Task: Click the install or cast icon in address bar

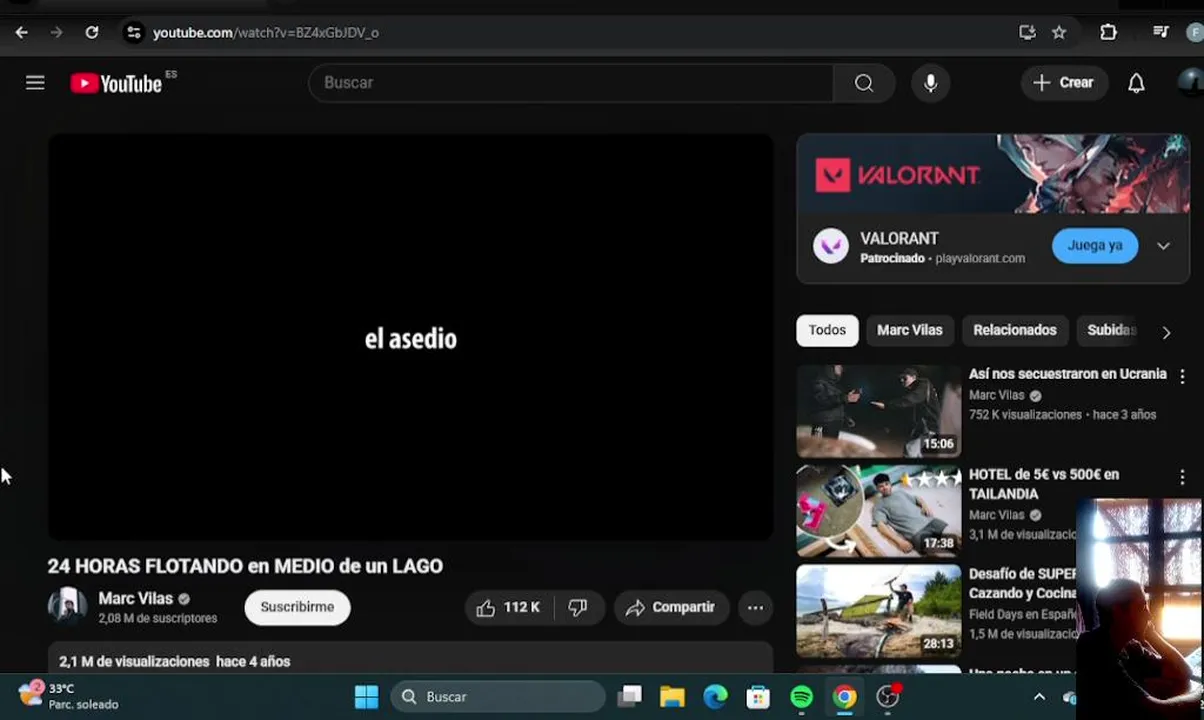Action: (1027, 32)
